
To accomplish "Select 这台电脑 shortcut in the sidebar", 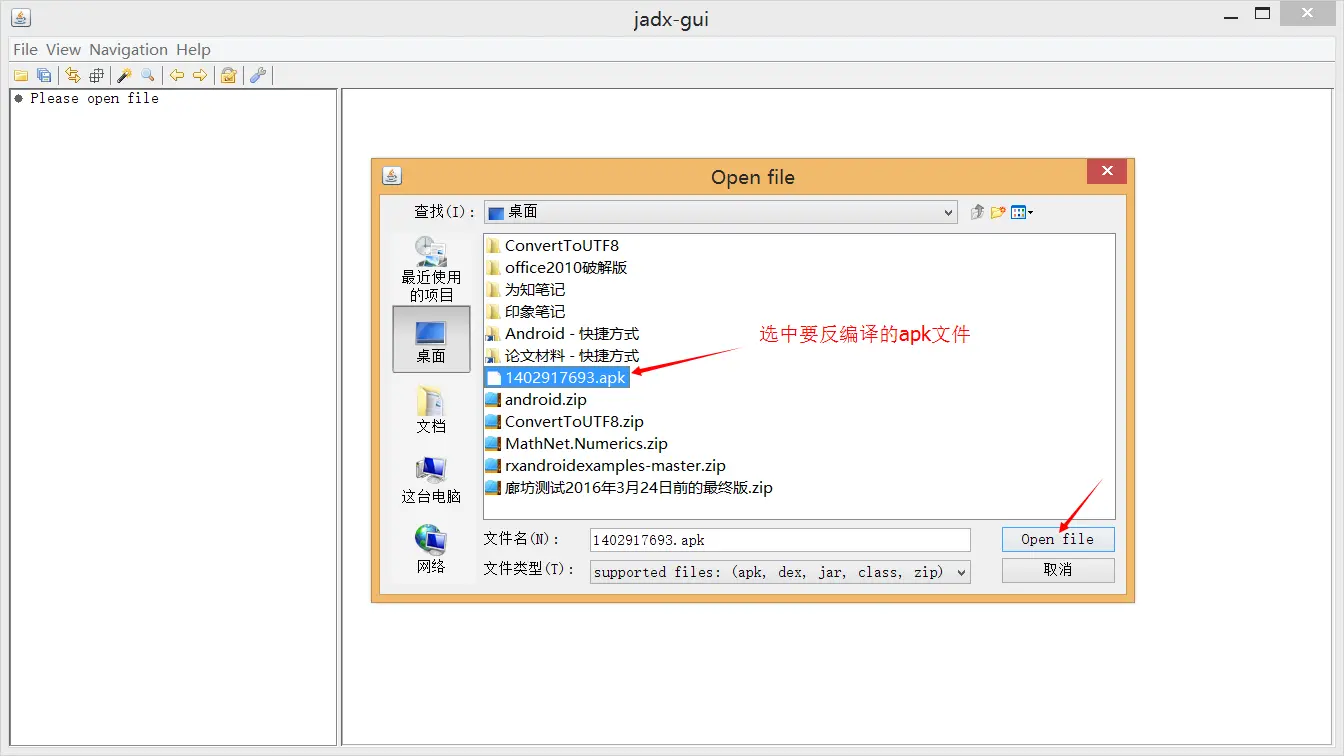I will (x=431, y=479).
